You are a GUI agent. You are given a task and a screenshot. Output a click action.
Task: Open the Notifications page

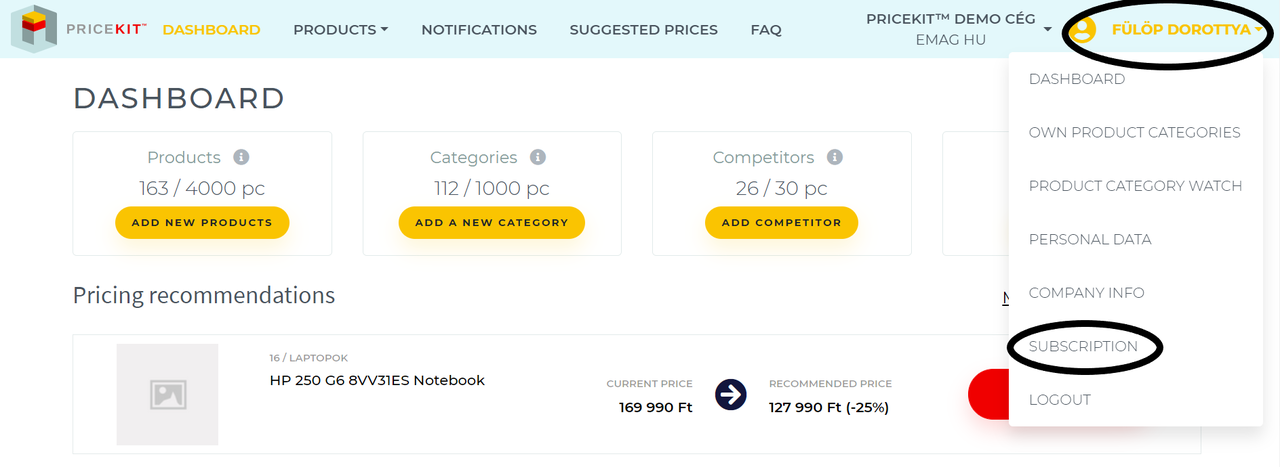click(x=479, y=30)
